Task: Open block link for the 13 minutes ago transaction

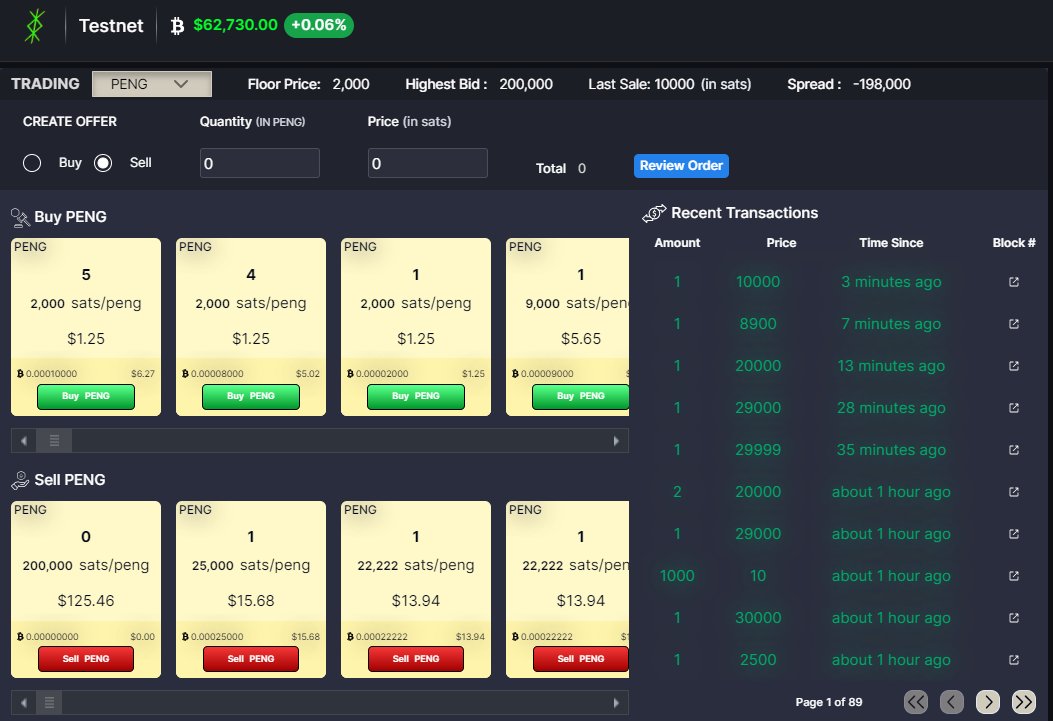Action: pyautogui.click(x=1014, y=366)
